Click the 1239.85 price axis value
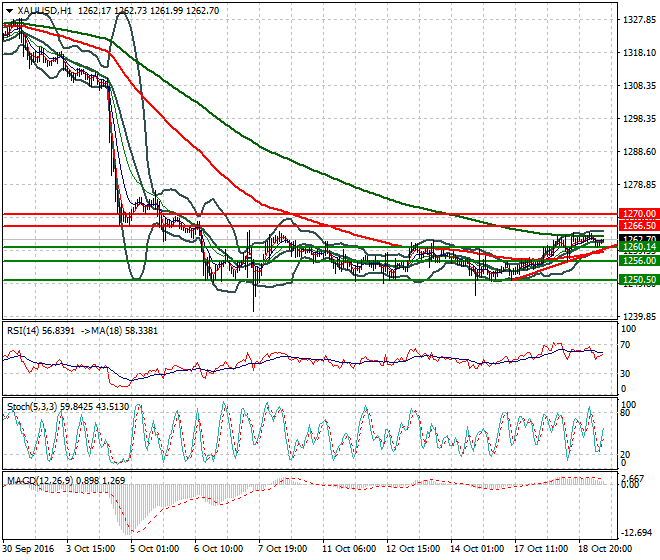660x560 pixels. [x=639, y=316]
